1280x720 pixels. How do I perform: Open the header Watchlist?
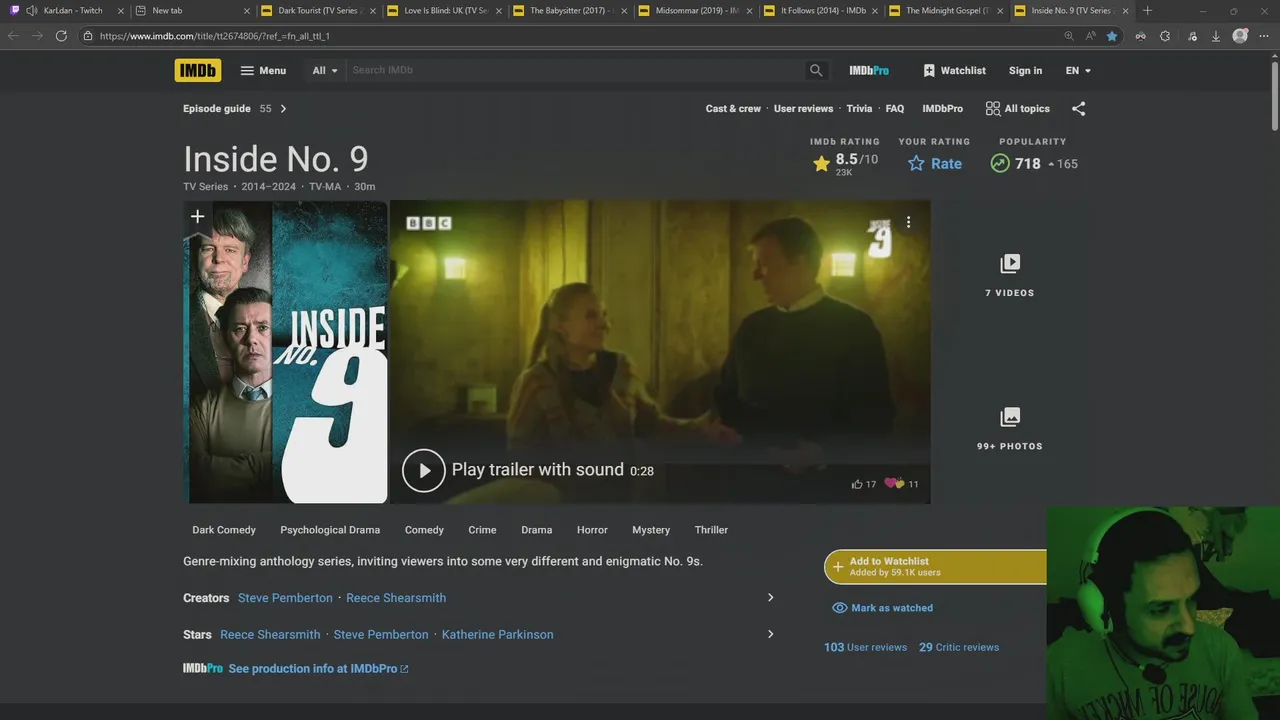coord(954,70)
